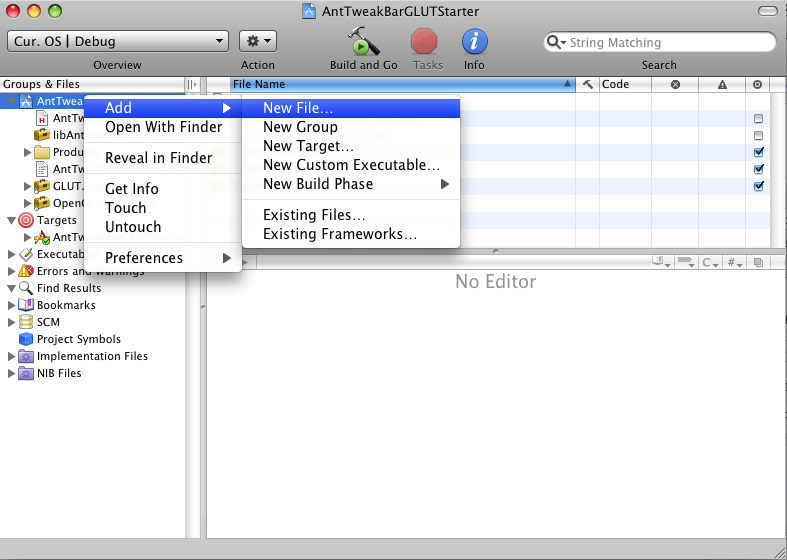This screenshot has width=787, height=560.
Task: Click Existing Frameworks... in the submenu
Action: click(340, 234)
